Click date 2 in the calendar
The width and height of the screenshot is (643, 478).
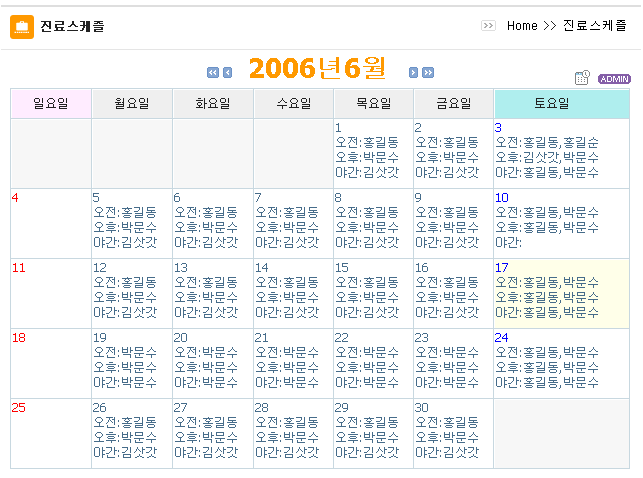(418, 128)
